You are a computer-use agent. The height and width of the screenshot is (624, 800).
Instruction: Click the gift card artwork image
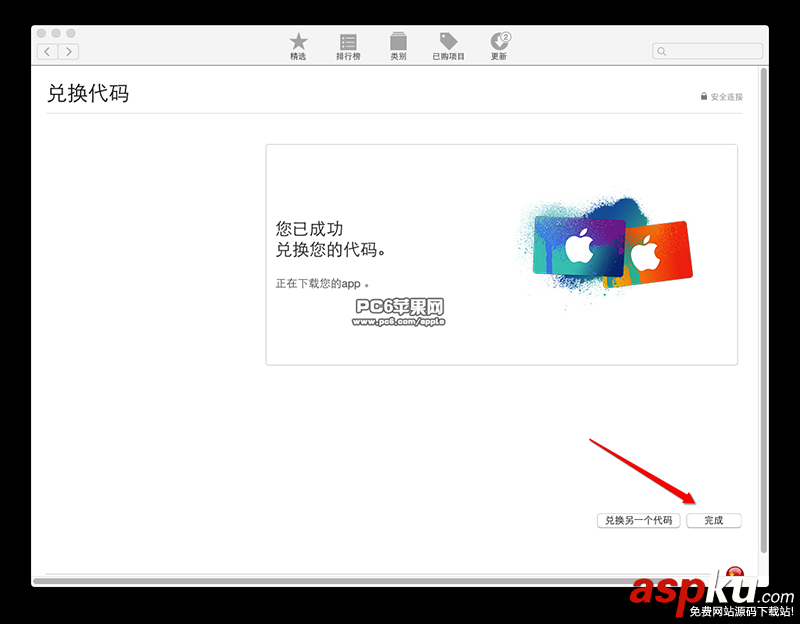606,249
